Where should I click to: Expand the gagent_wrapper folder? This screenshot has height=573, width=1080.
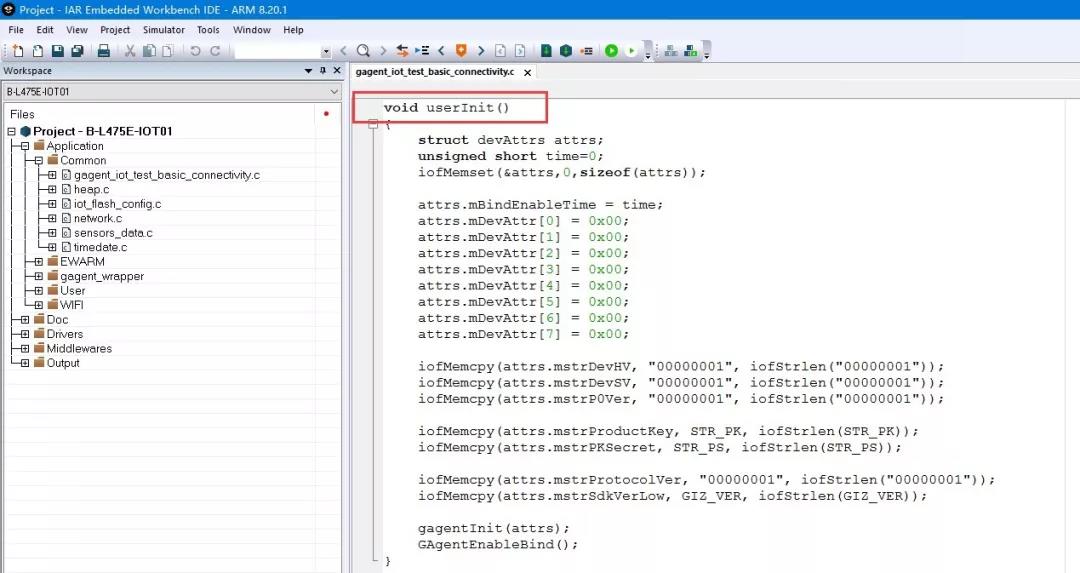click(39, 276)
